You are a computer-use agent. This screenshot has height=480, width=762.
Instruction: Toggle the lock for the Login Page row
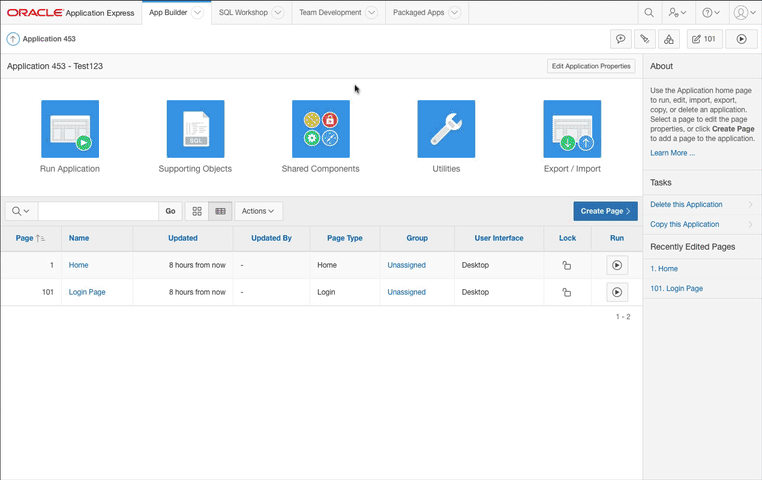pos(566,292)
